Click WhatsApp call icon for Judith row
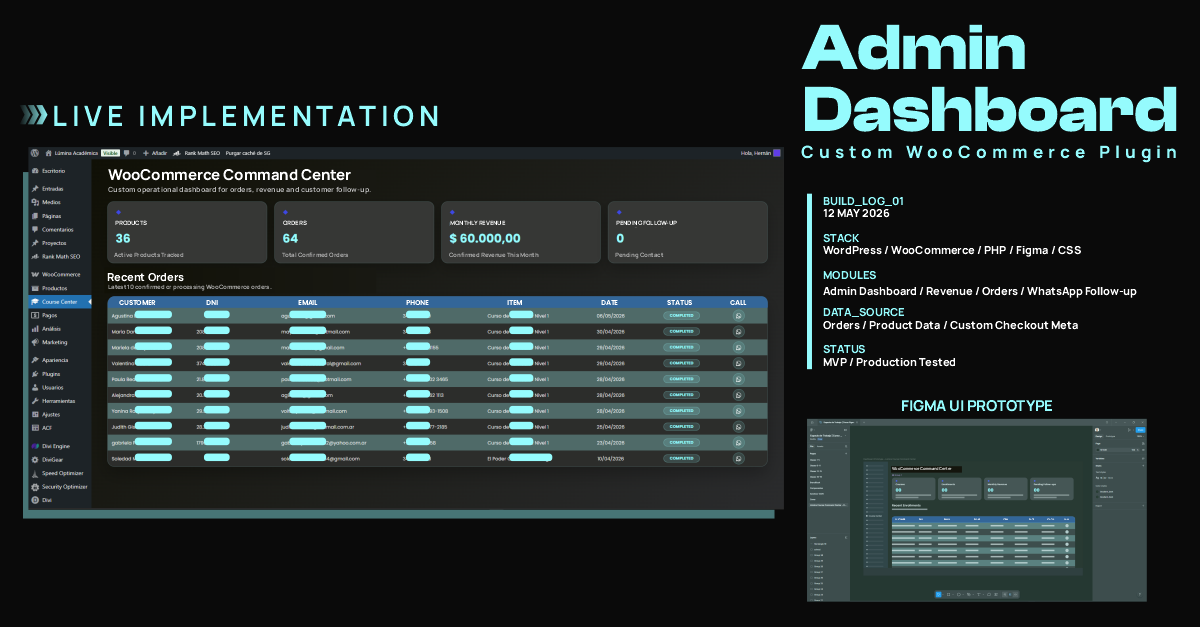 [738, 427]
